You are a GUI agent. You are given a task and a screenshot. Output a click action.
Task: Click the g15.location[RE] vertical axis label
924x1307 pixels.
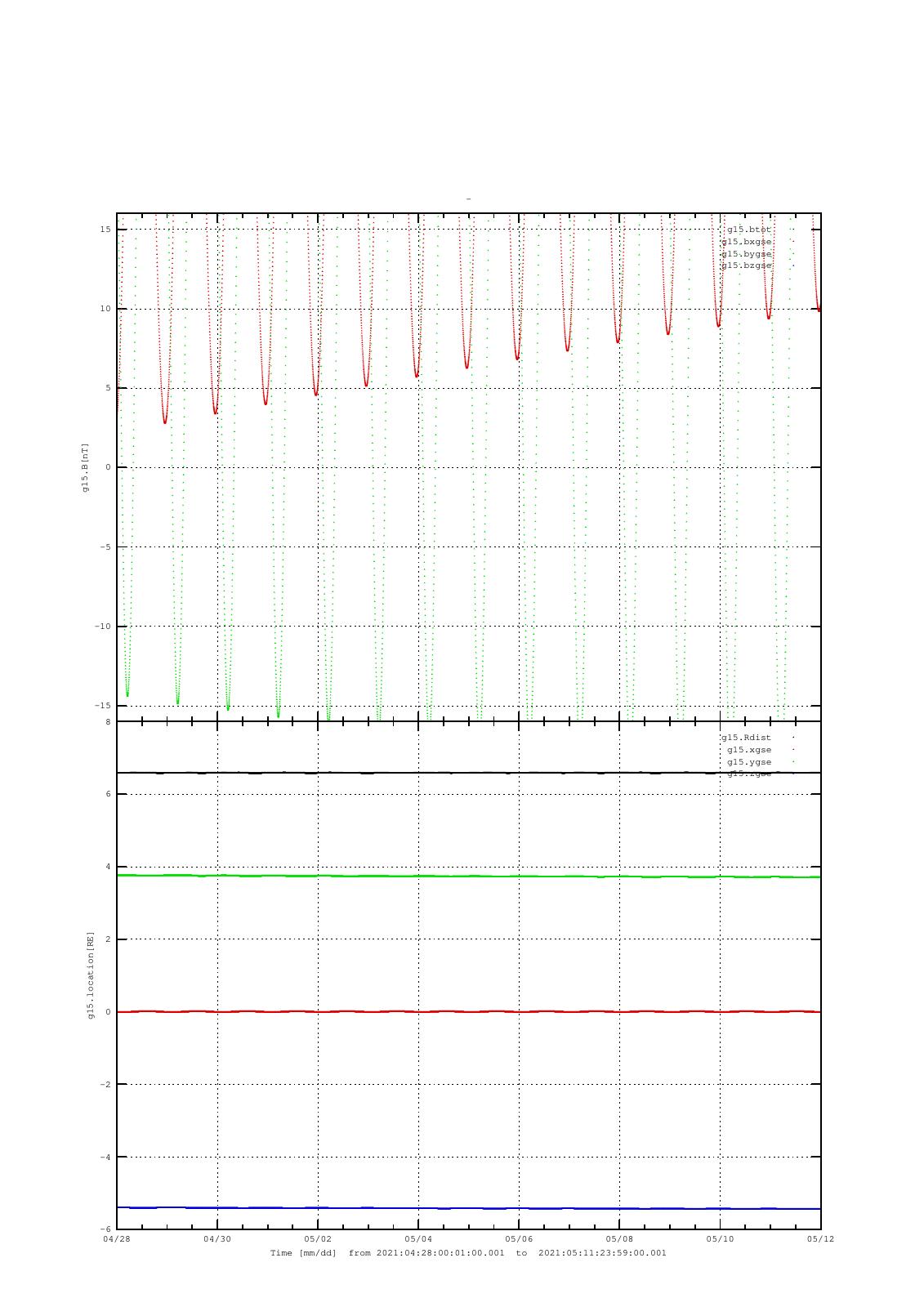[x=92, y=975]
